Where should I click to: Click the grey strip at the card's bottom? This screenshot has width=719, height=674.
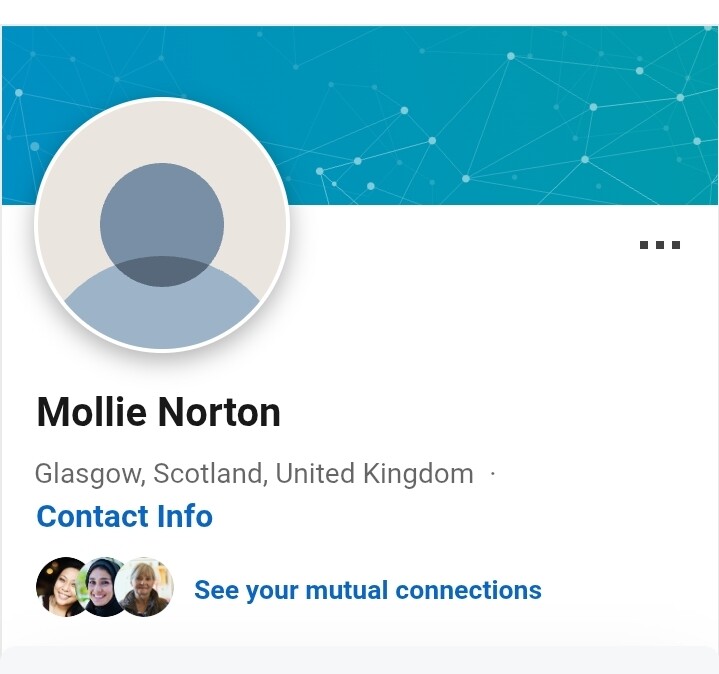tap(360, 660)
